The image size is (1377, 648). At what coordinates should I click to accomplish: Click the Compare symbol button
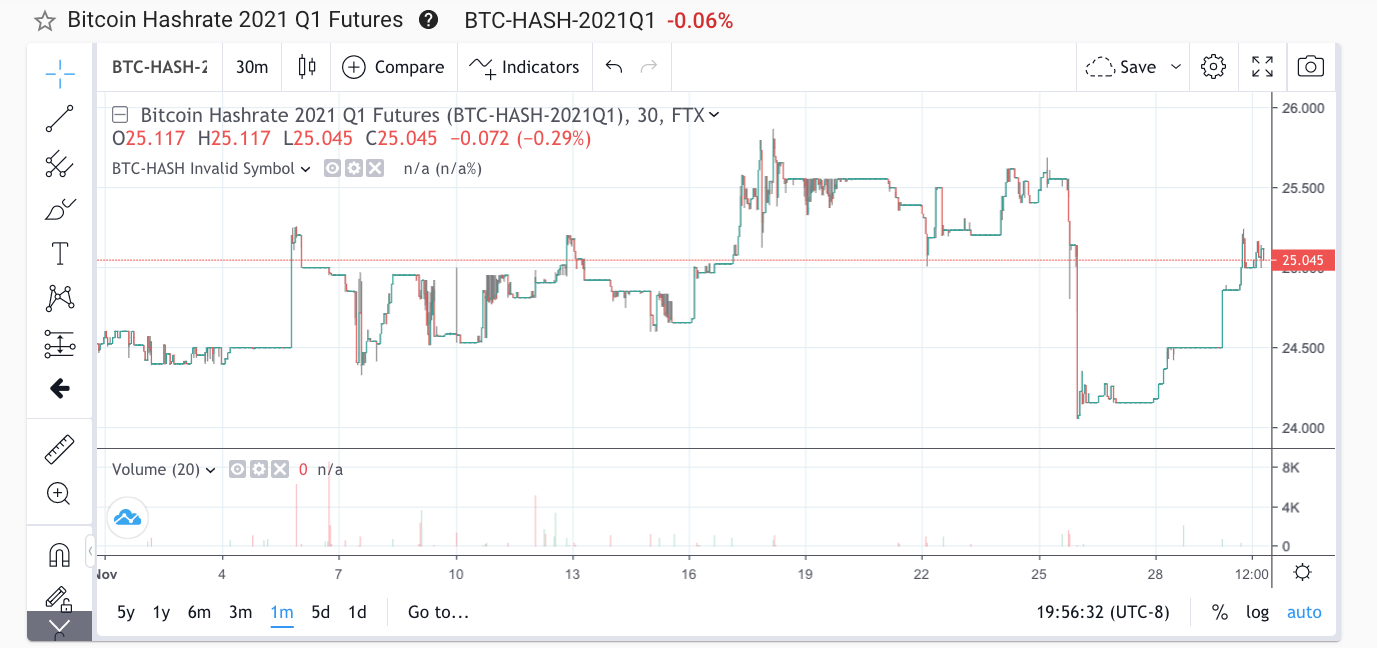tap(393, 67)
